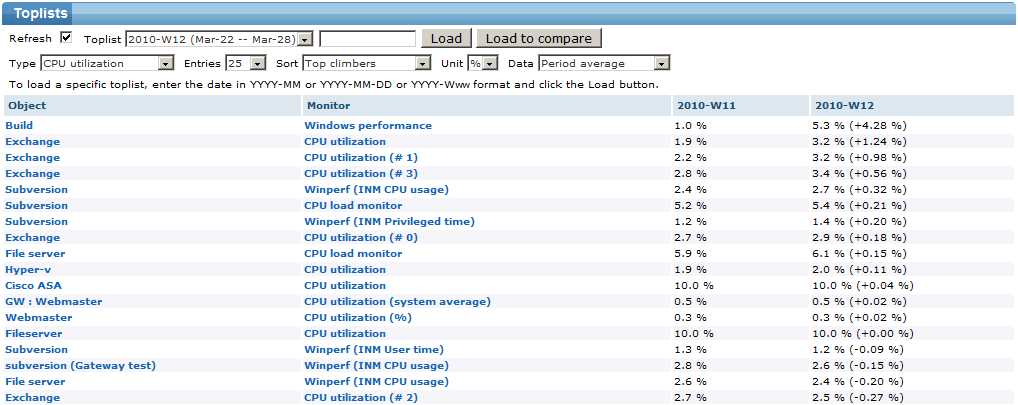Viewport: 1018px width, 405px height.
Task: Open the Sort dropdown showing Top climbers
Action: [367, 64]
